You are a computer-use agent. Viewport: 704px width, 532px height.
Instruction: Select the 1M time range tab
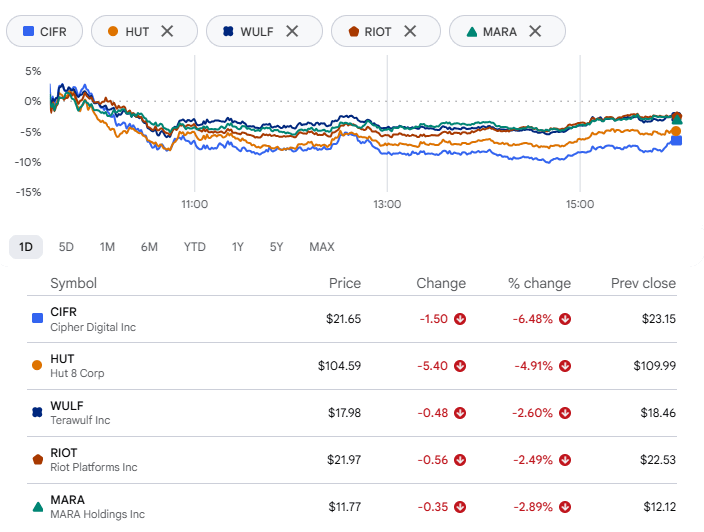(107, 247)
